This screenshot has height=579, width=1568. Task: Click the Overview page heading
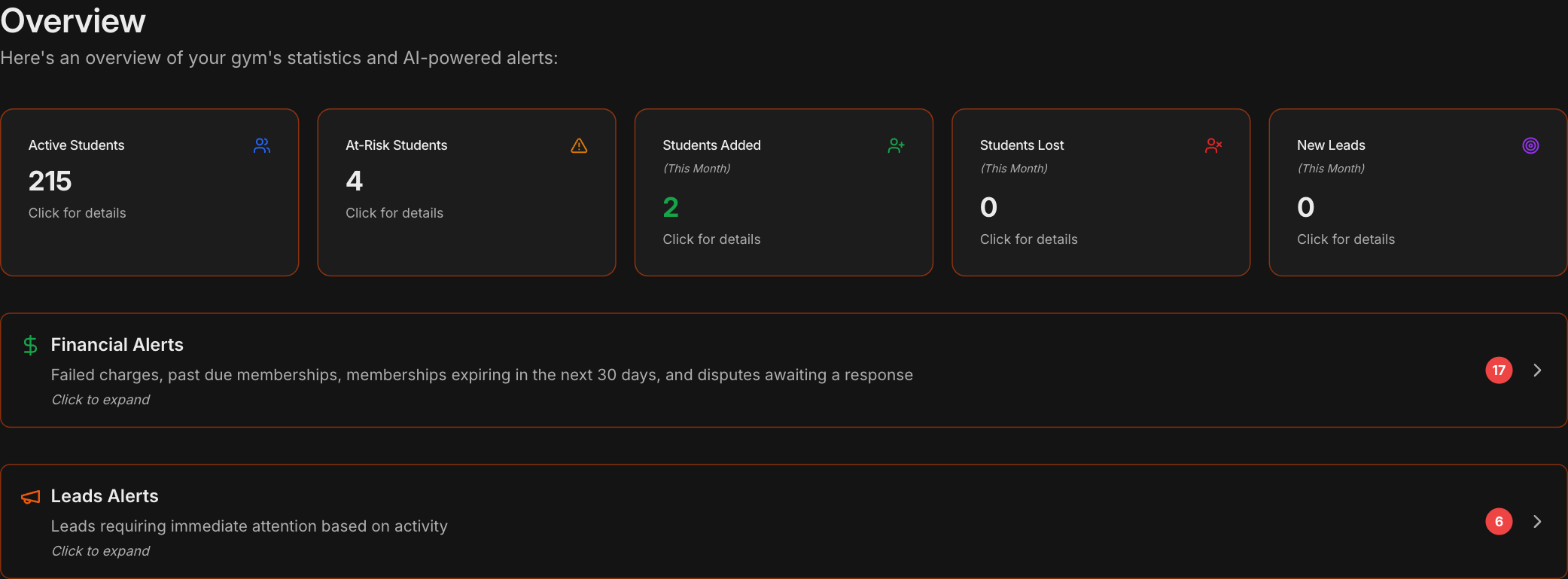point(73,20)
